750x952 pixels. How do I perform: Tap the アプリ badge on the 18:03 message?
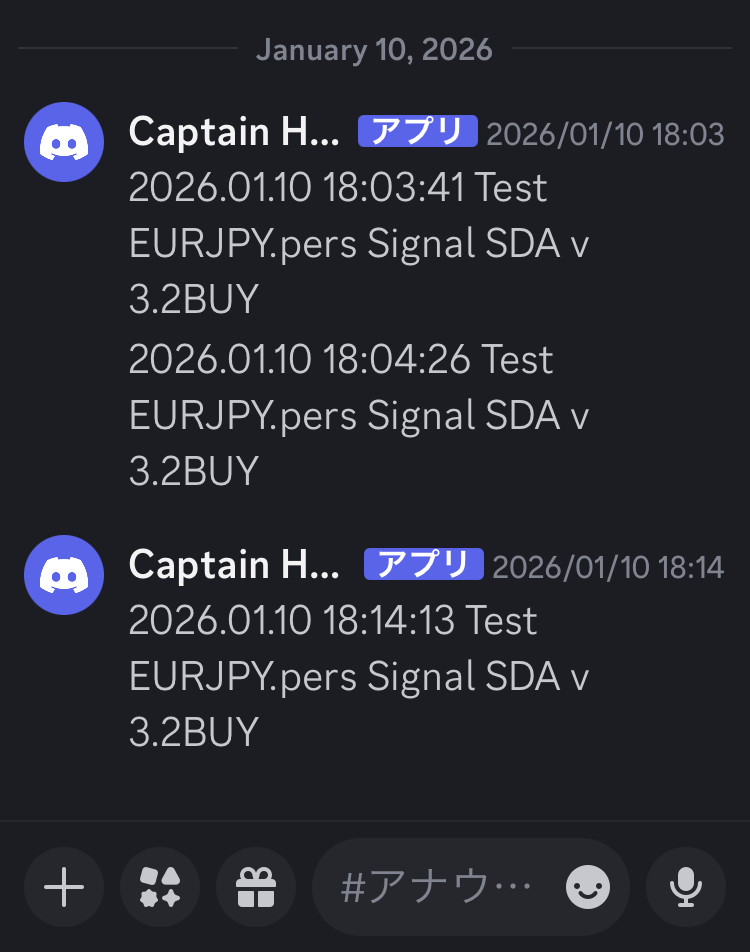click(417, 132)
